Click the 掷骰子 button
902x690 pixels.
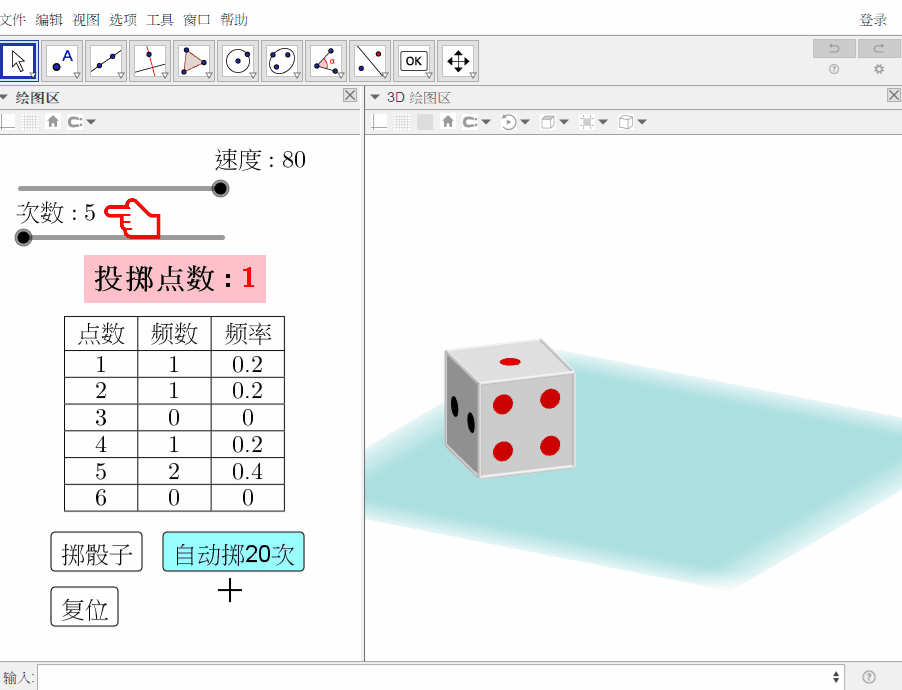(97, 552)
